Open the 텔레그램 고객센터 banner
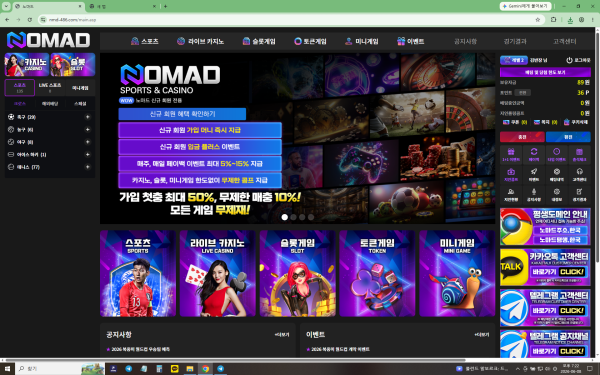 pos(545,308)
